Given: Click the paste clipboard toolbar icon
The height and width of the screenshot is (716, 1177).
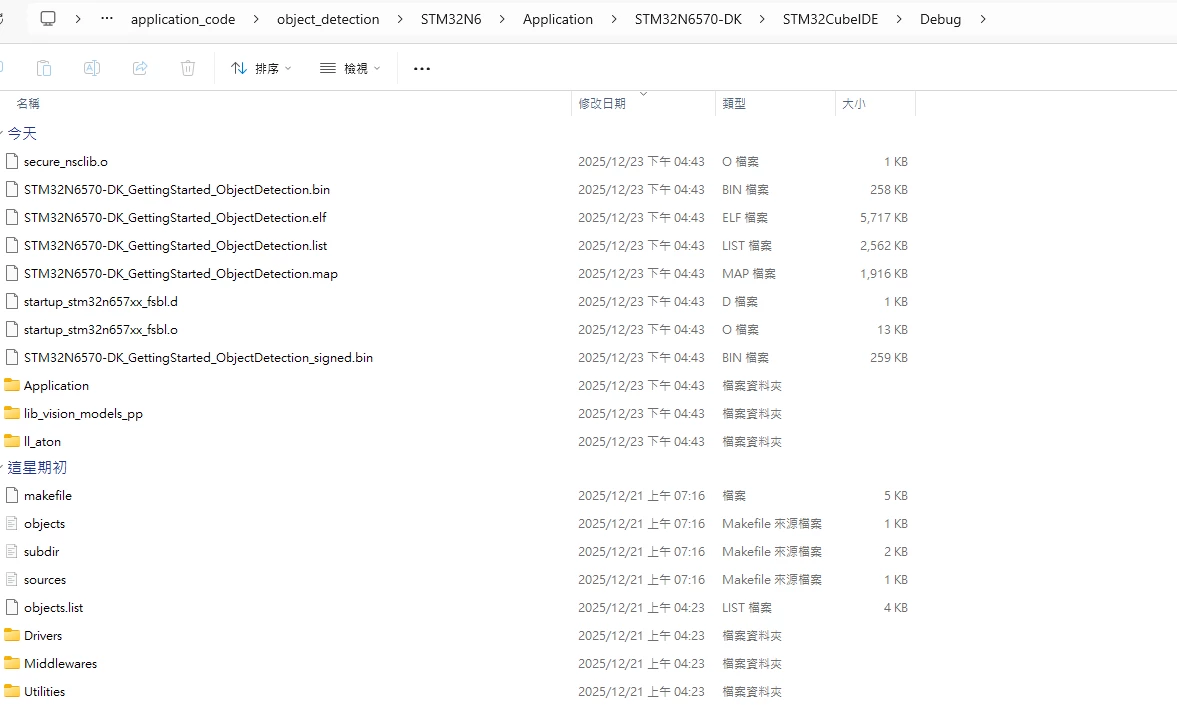Looking at the screenshot, I should click(x=44, y=68).
